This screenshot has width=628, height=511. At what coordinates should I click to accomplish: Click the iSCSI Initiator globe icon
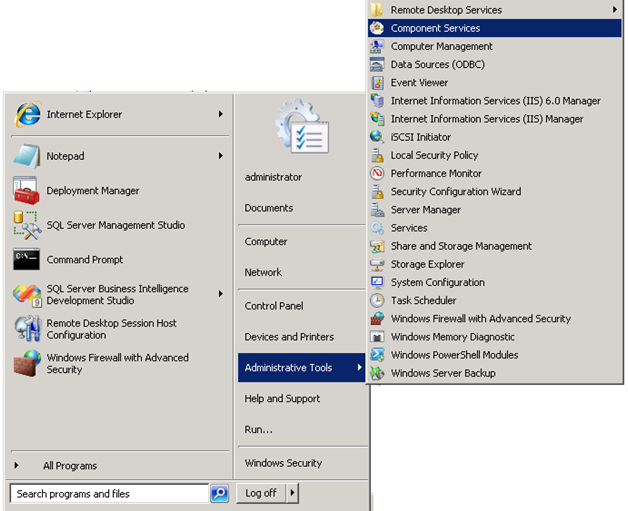pos(377,137)
